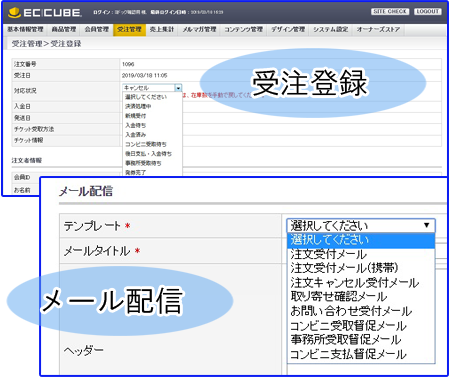This screenshot has height=392, width=450.
Task: Click the order number value 1096
Action: [x=128, y=64]
